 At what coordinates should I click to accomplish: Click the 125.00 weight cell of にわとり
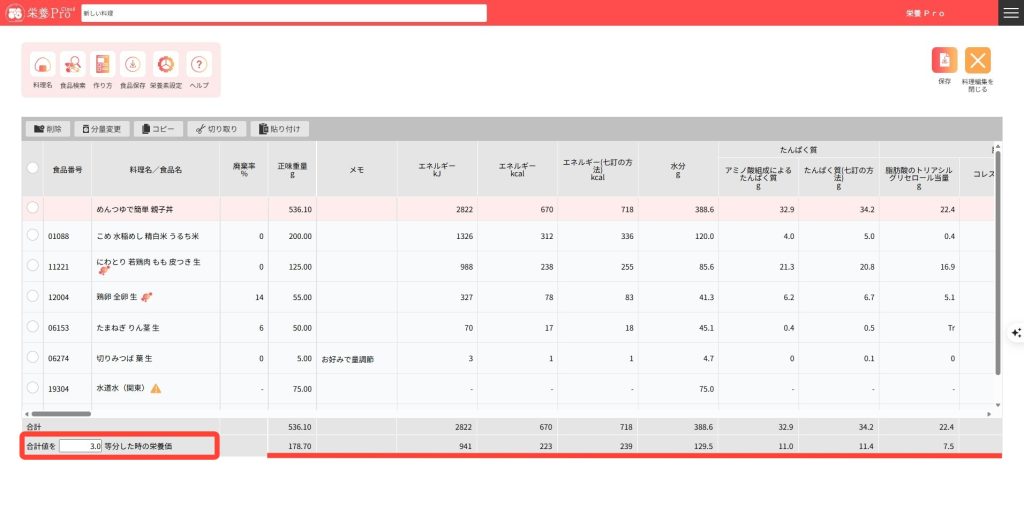[x=292, y=266]
